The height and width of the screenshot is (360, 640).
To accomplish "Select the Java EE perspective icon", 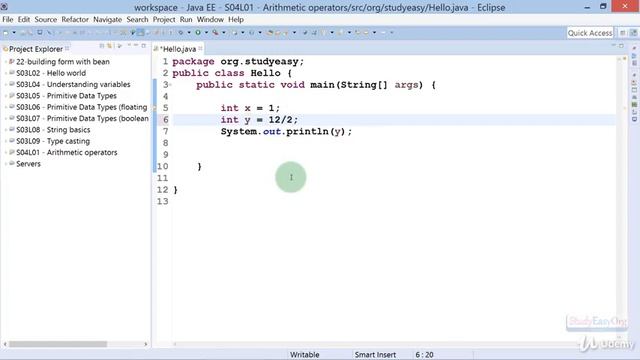I will 633,33.
